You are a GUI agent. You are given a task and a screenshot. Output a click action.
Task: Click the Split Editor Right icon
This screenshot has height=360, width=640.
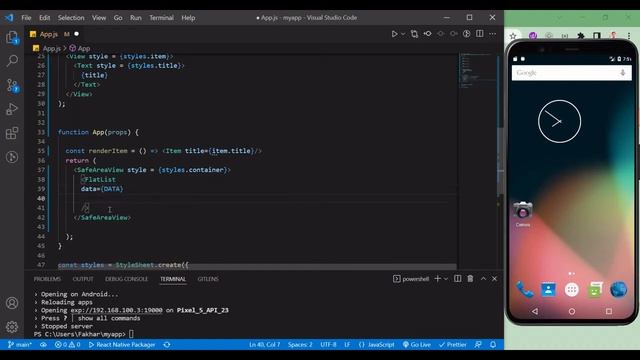click(x=480, y=34)
